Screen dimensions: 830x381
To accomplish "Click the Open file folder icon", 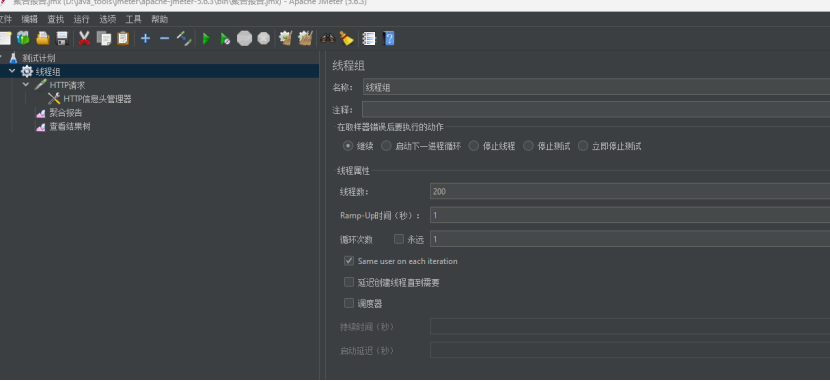I will pyautogui.click(x=42, y=38).
